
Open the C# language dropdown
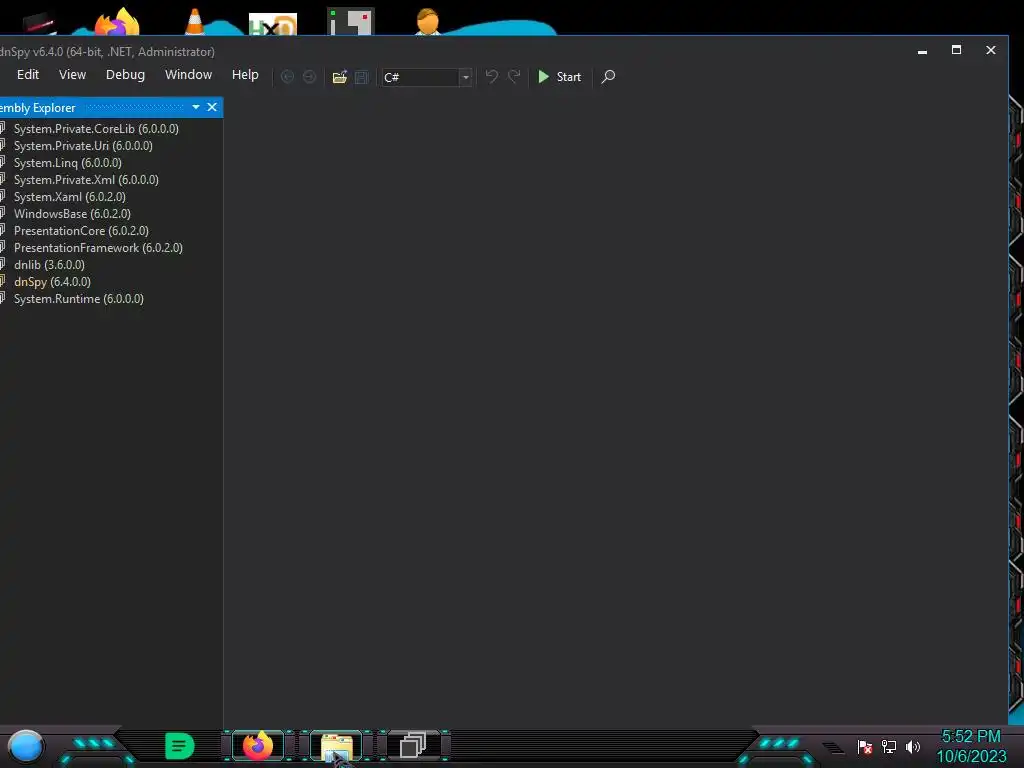click(x=466, y=77)
